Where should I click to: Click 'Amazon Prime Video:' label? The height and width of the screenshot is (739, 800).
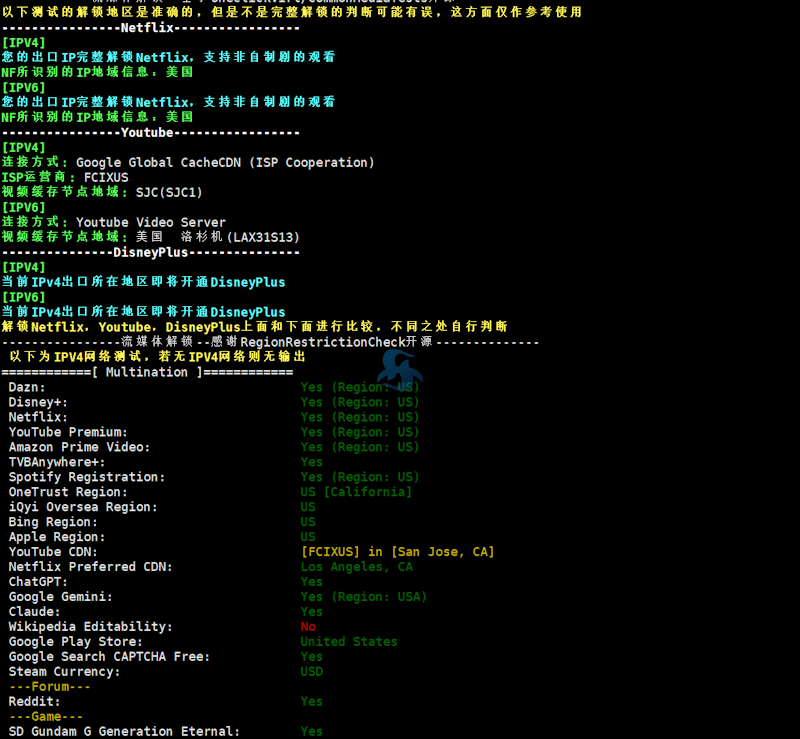[x=79, y=447]
